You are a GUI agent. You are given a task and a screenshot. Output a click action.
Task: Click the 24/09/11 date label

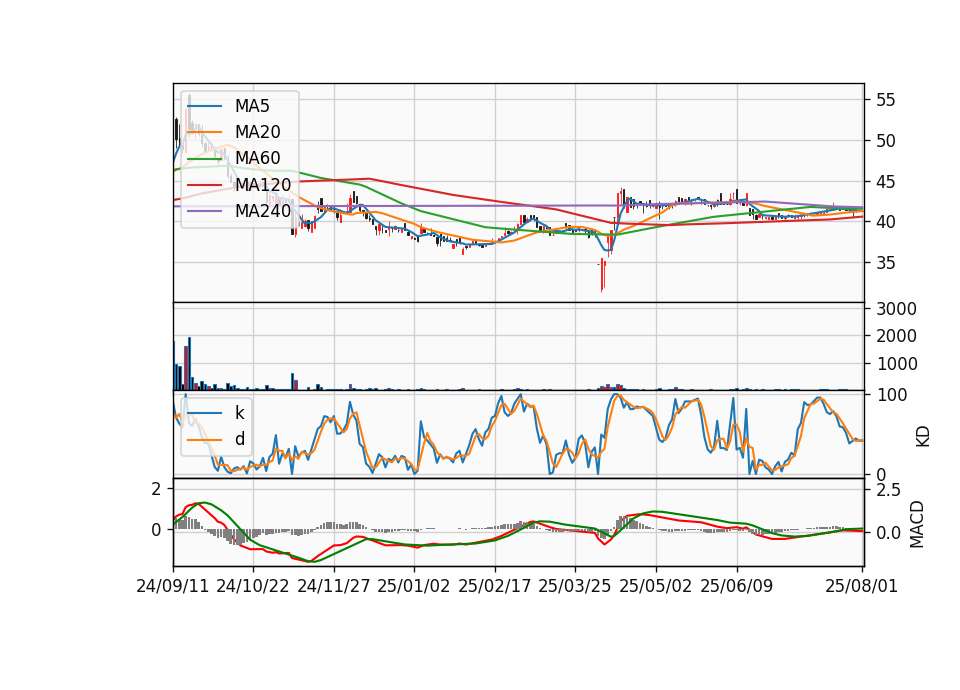coord(173,586)
